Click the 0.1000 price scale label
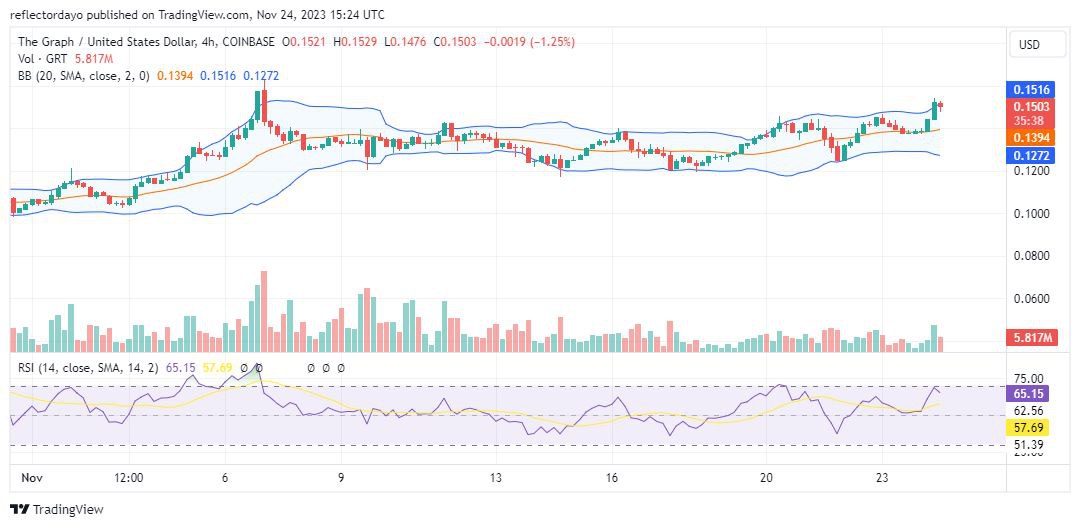 (x=1029, y=214)
